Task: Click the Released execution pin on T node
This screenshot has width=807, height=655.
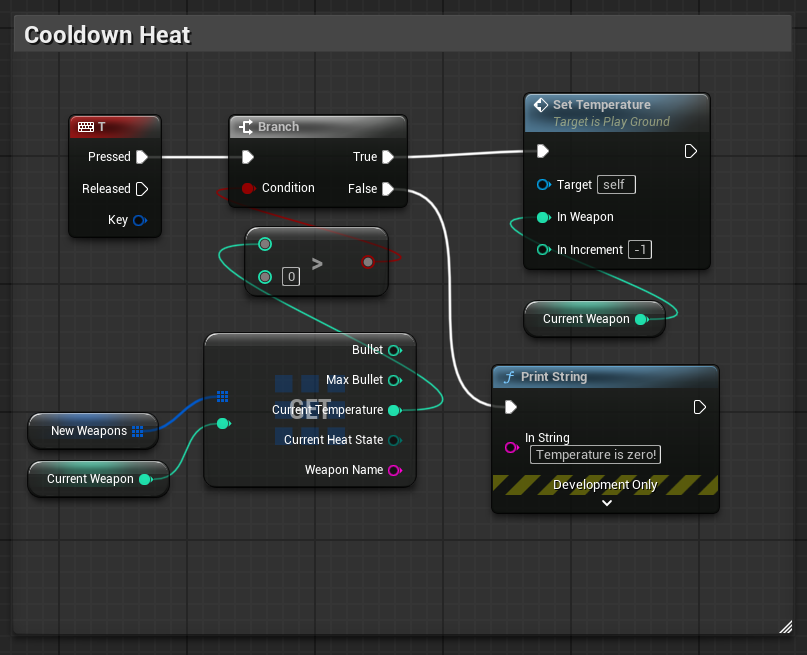Action: point(142,189)
